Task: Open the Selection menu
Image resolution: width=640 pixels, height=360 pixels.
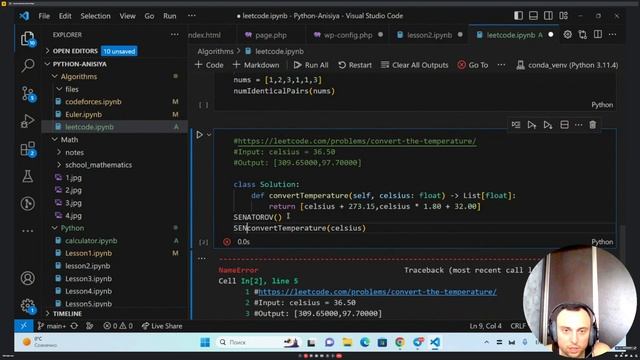Action: (x=95, y=16)
